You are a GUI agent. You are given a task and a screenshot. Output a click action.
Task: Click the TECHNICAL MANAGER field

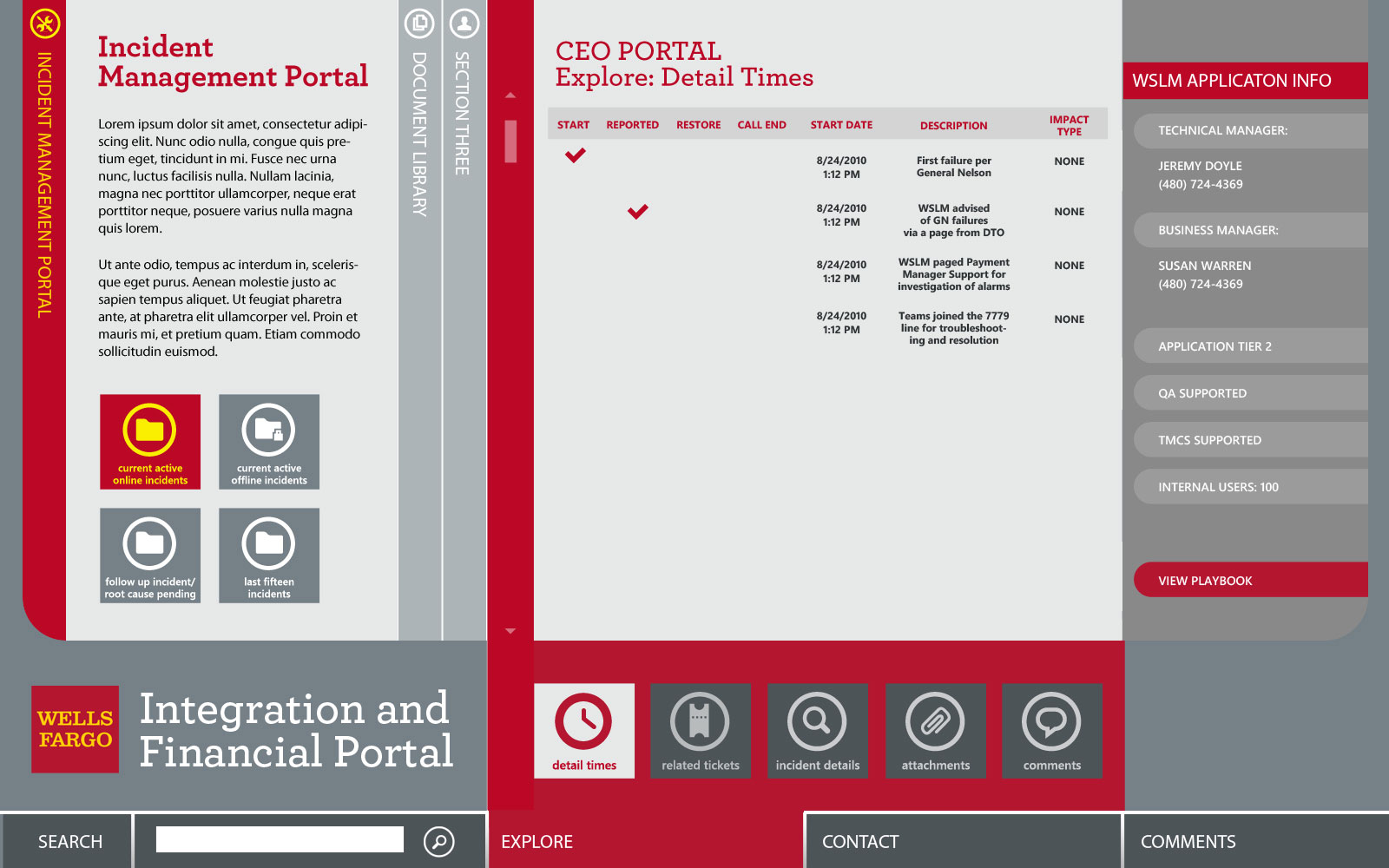click(x=1251, y=131)
